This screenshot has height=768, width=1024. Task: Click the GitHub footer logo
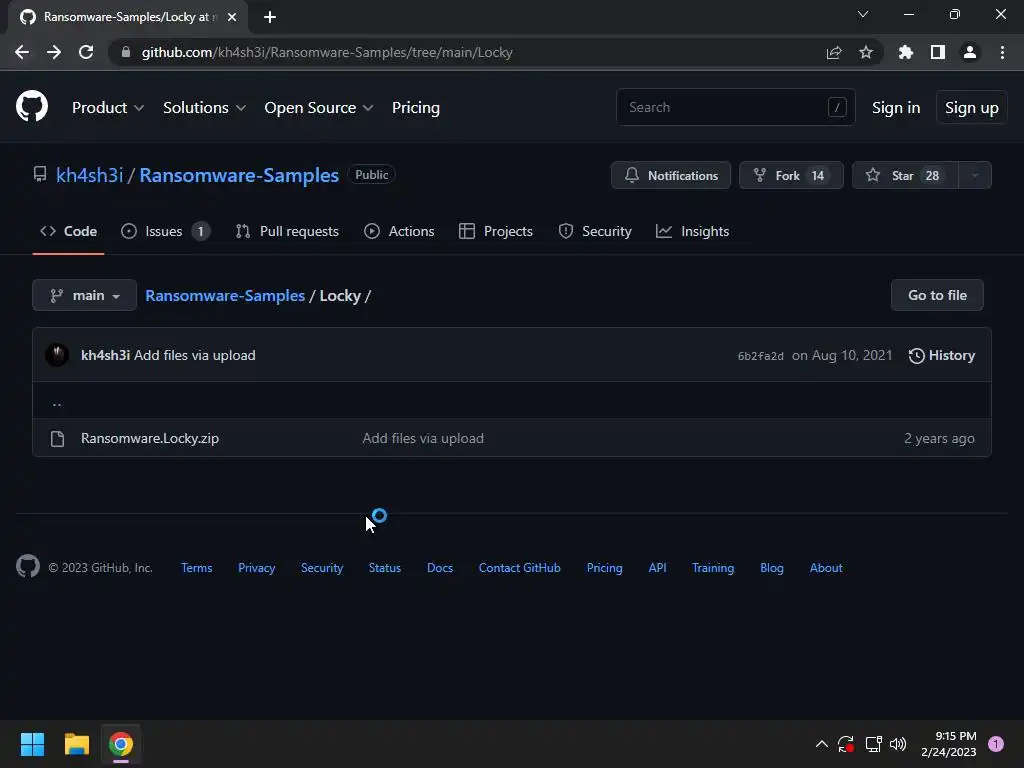point(27,566)
